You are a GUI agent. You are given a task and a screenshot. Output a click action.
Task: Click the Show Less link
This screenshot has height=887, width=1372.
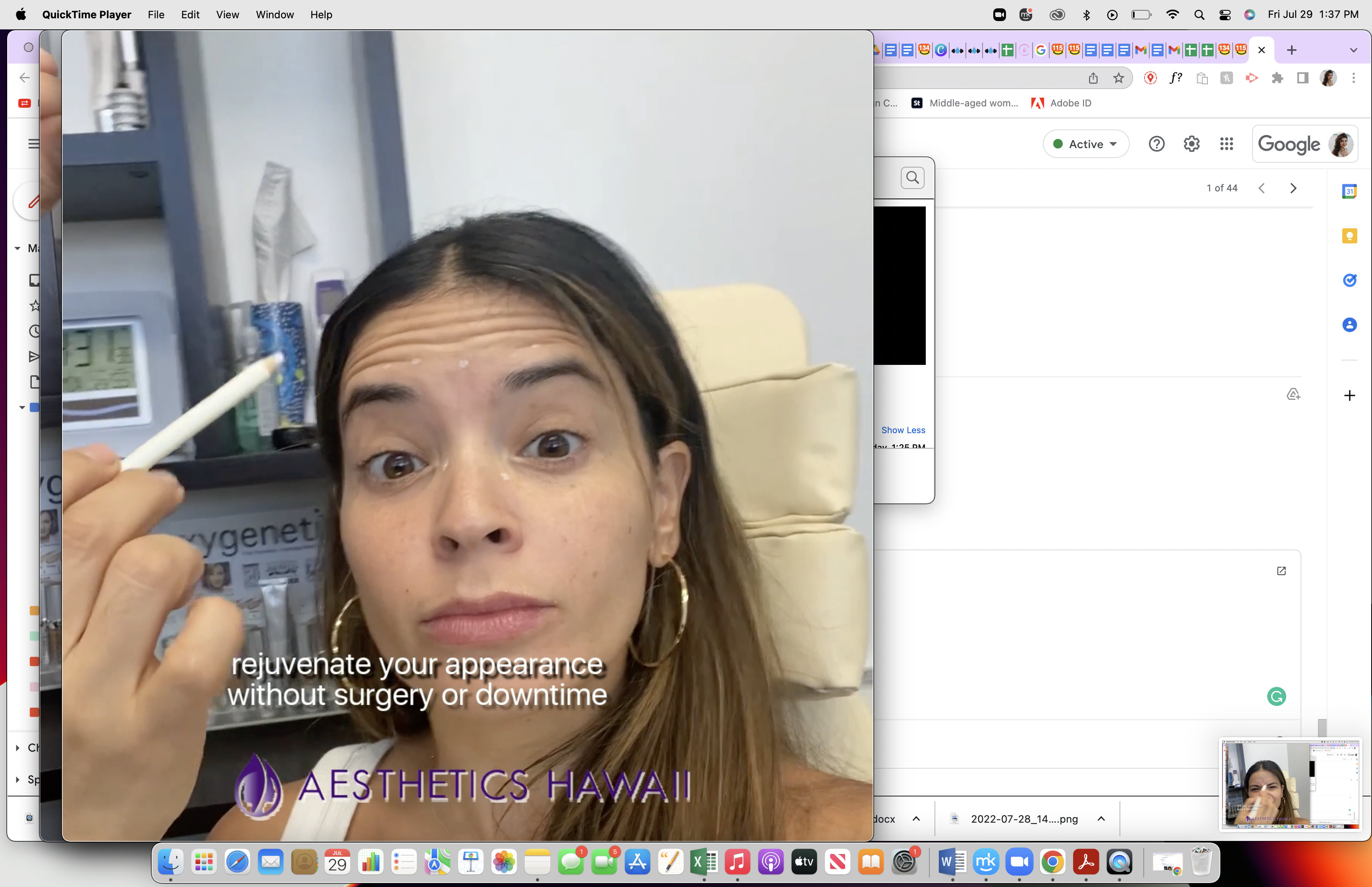point(903,430)
